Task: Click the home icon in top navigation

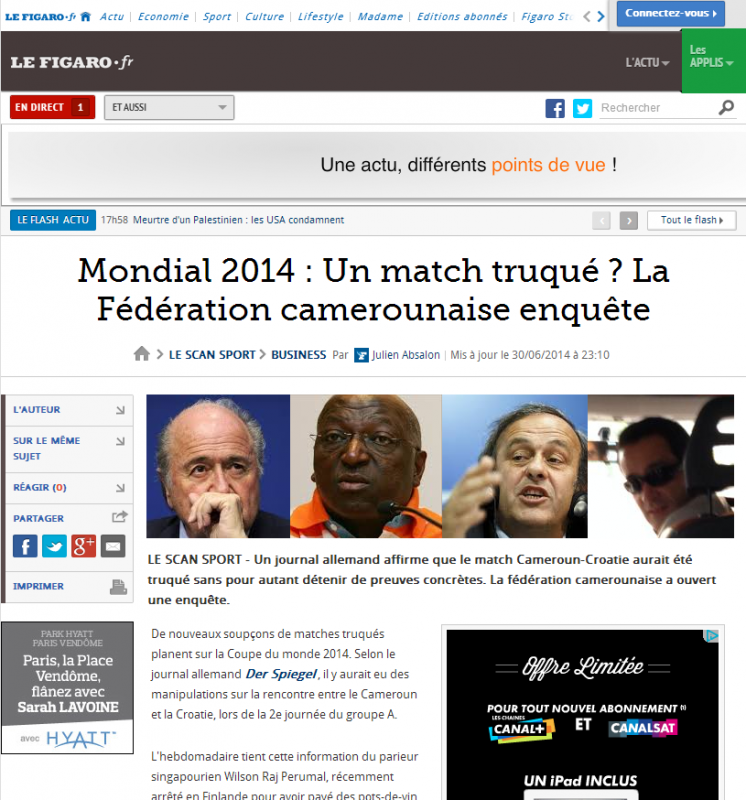Action: click(x=86, y=16)
